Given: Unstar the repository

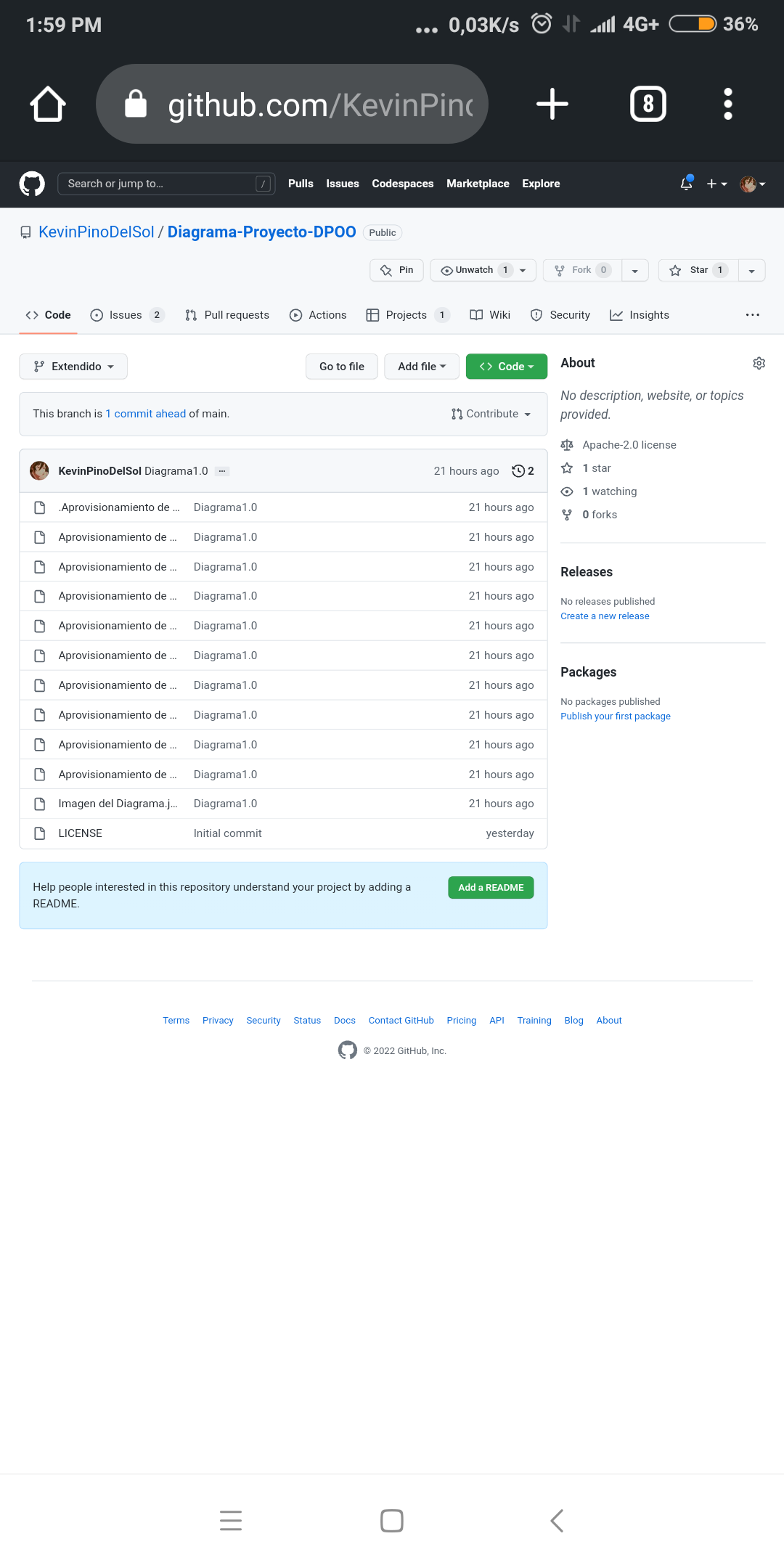Looking at the screenshot, I should coord(695,270).
